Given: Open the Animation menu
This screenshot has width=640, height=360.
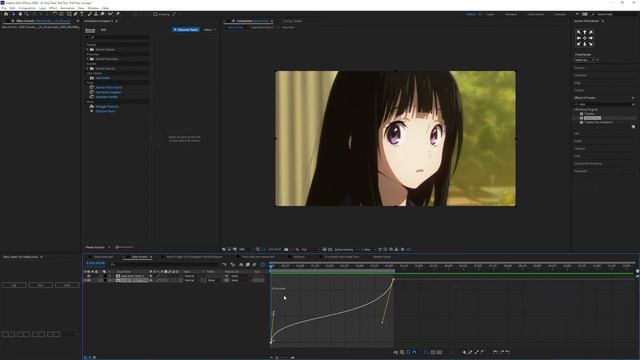Looking at the screenshot, I should pos(67,8).
